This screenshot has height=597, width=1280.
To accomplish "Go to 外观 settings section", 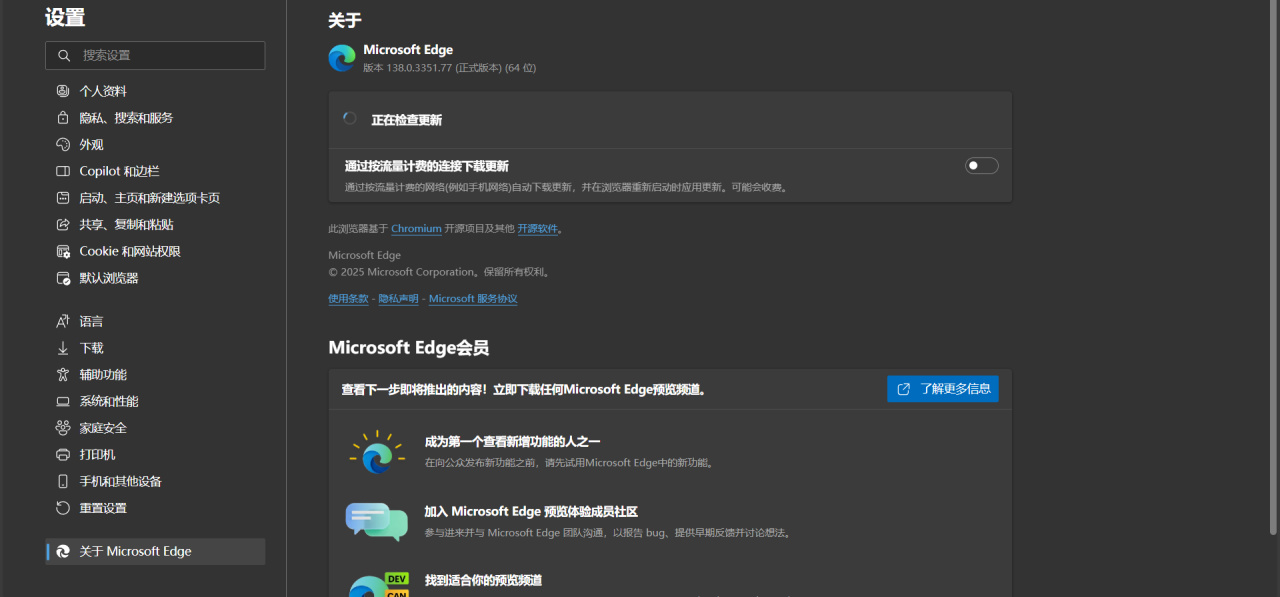I will pos(155,144).
